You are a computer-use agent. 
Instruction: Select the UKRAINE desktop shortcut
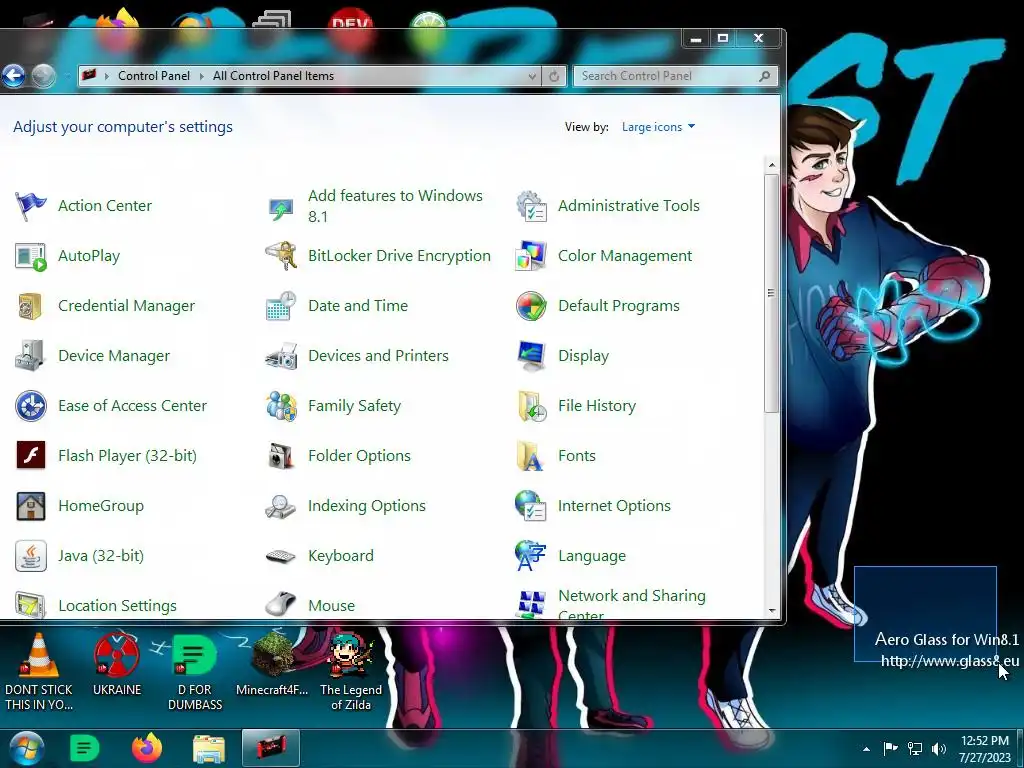117,665
